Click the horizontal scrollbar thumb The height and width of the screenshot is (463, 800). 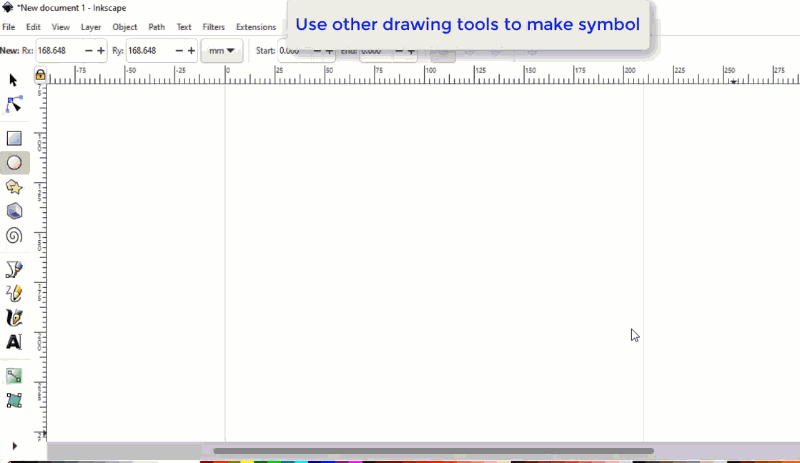tap(433, 451)
